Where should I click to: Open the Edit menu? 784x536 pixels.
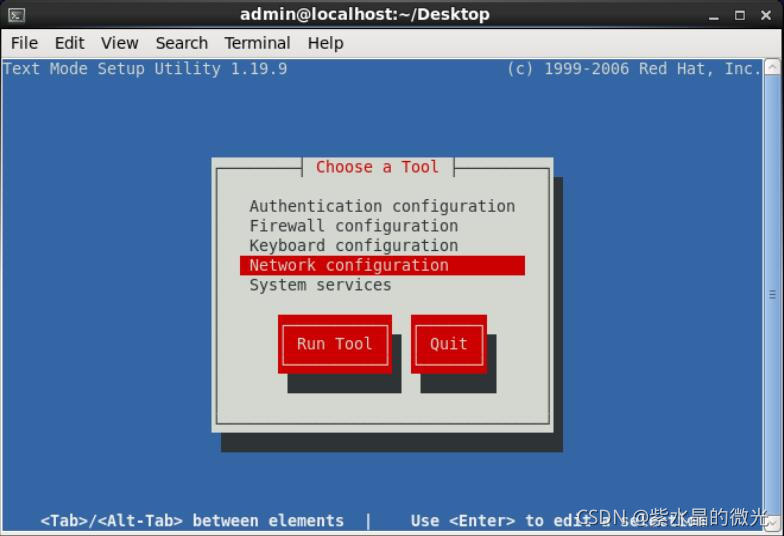click(70, 44)
